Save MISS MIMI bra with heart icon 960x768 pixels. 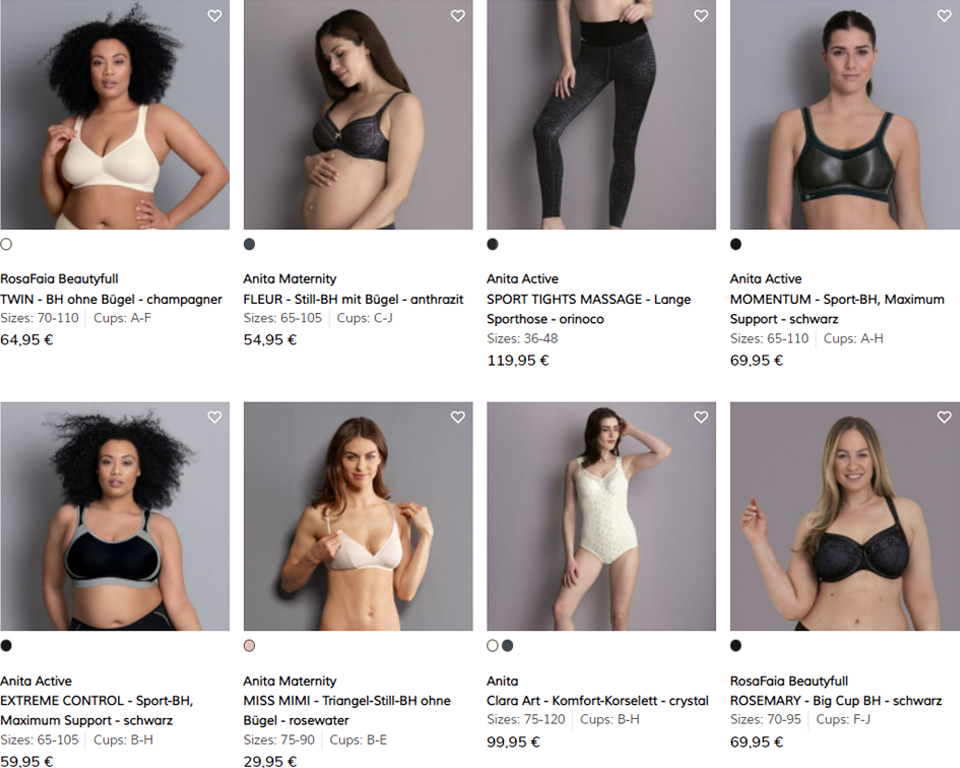[457, 417]
